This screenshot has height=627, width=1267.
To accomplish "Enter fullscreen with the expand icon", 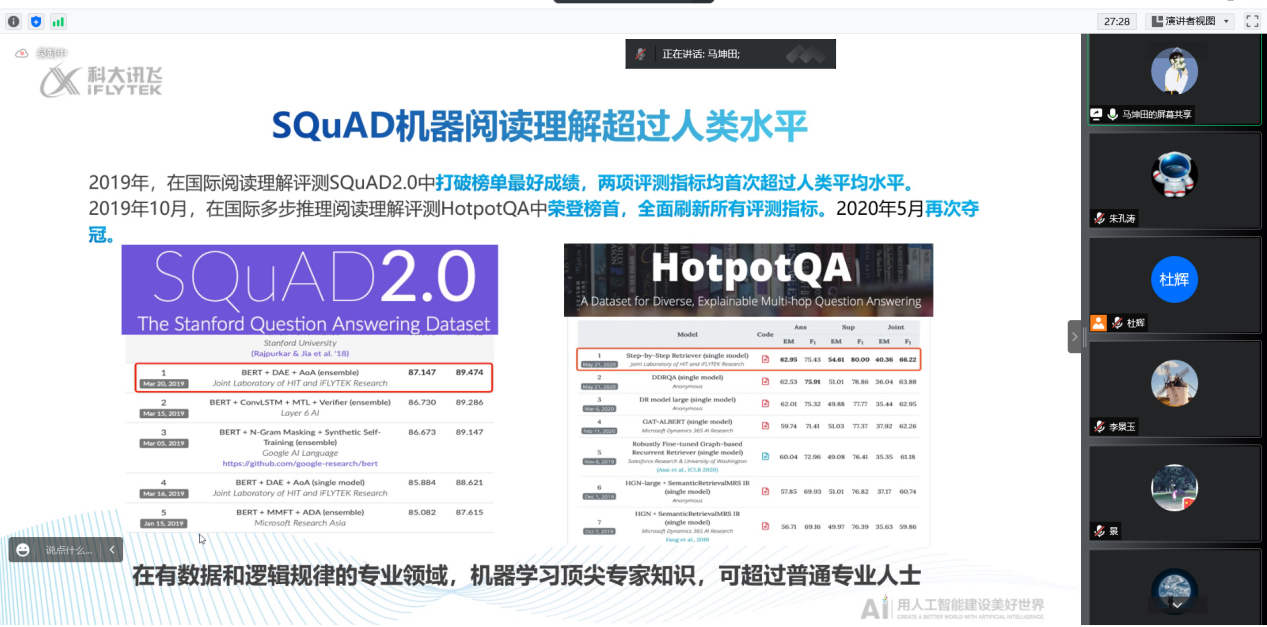I will (1252, 21).
